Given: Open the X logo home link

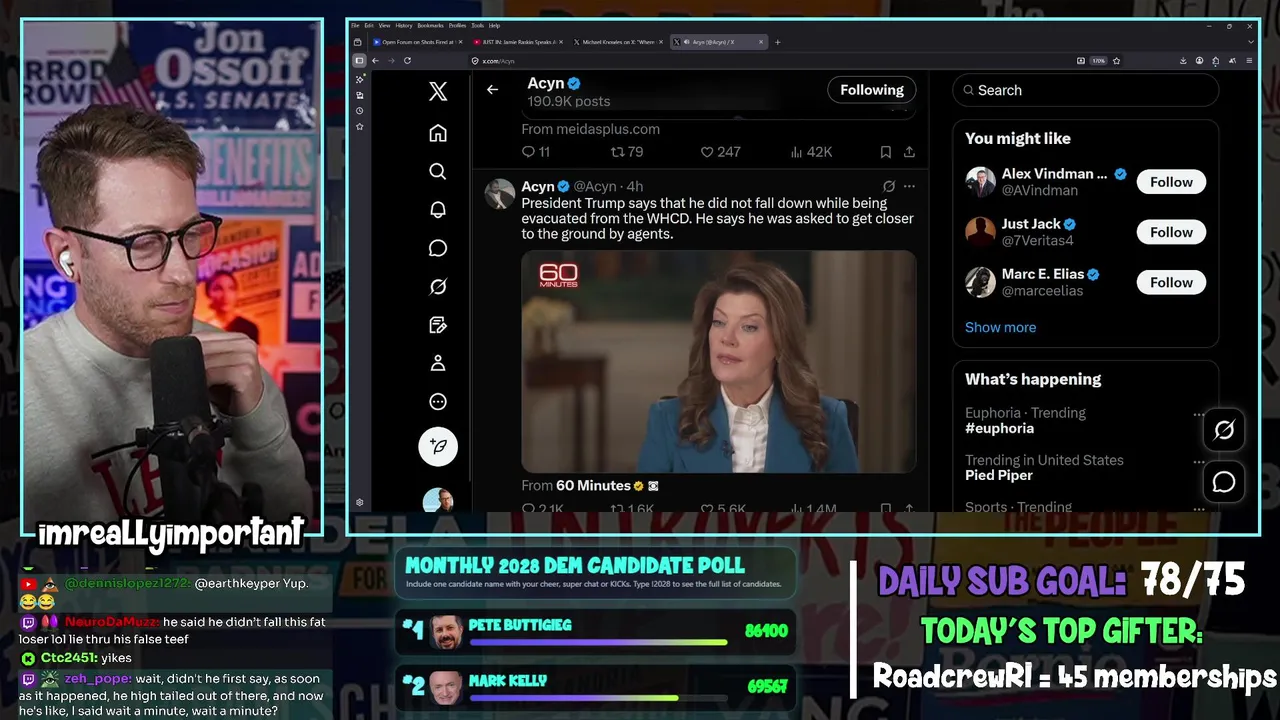Looking at the screenshot, I should tap(438, 91).
